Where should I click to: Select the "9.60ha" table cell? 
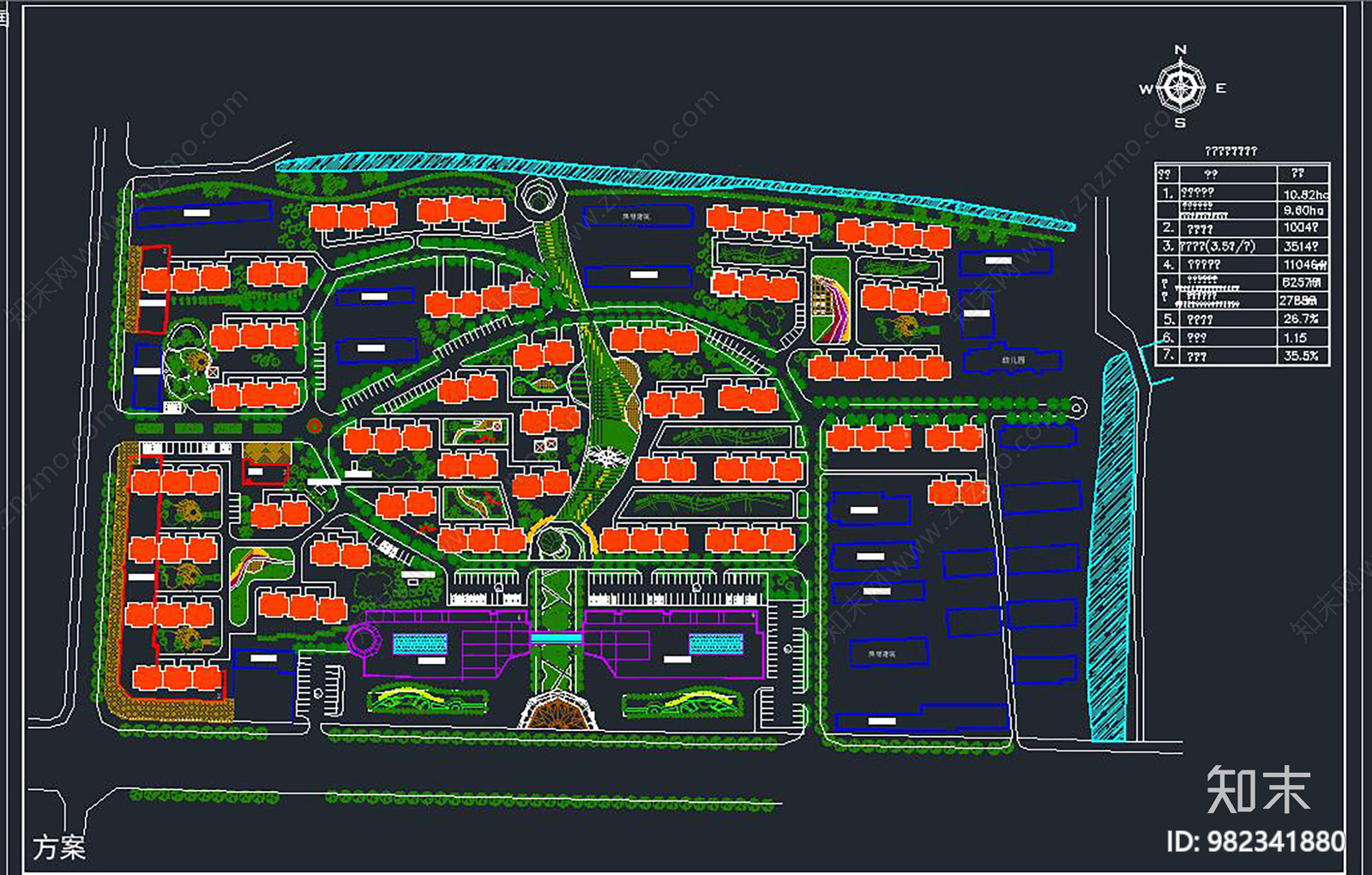(1303, 210)
